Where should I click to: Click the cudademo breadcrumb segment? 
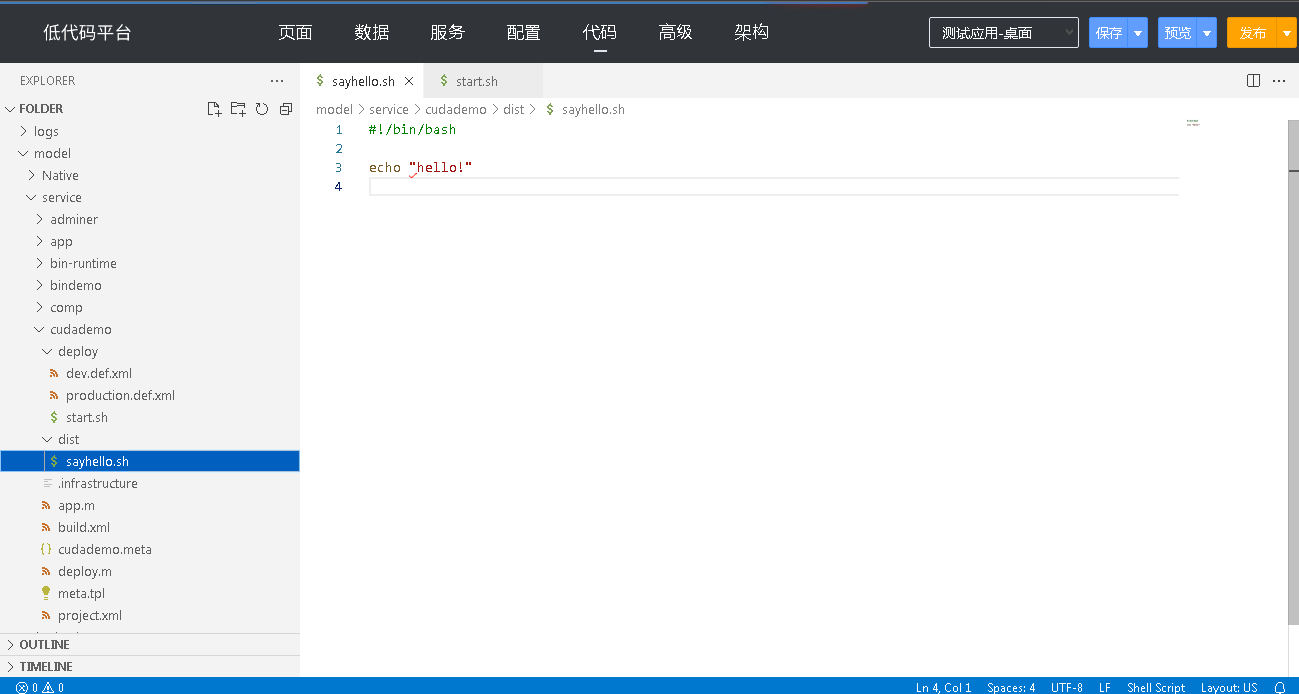pos(456,109)
